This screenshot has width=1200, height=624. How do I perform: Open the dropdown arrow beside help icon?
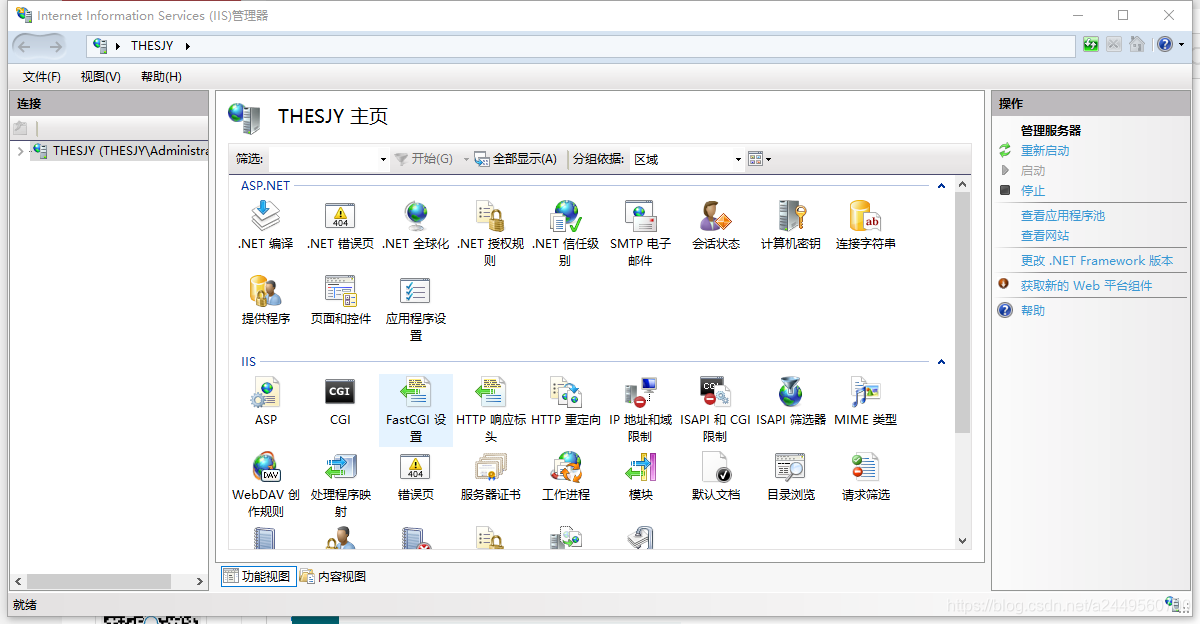point(1181,45)
